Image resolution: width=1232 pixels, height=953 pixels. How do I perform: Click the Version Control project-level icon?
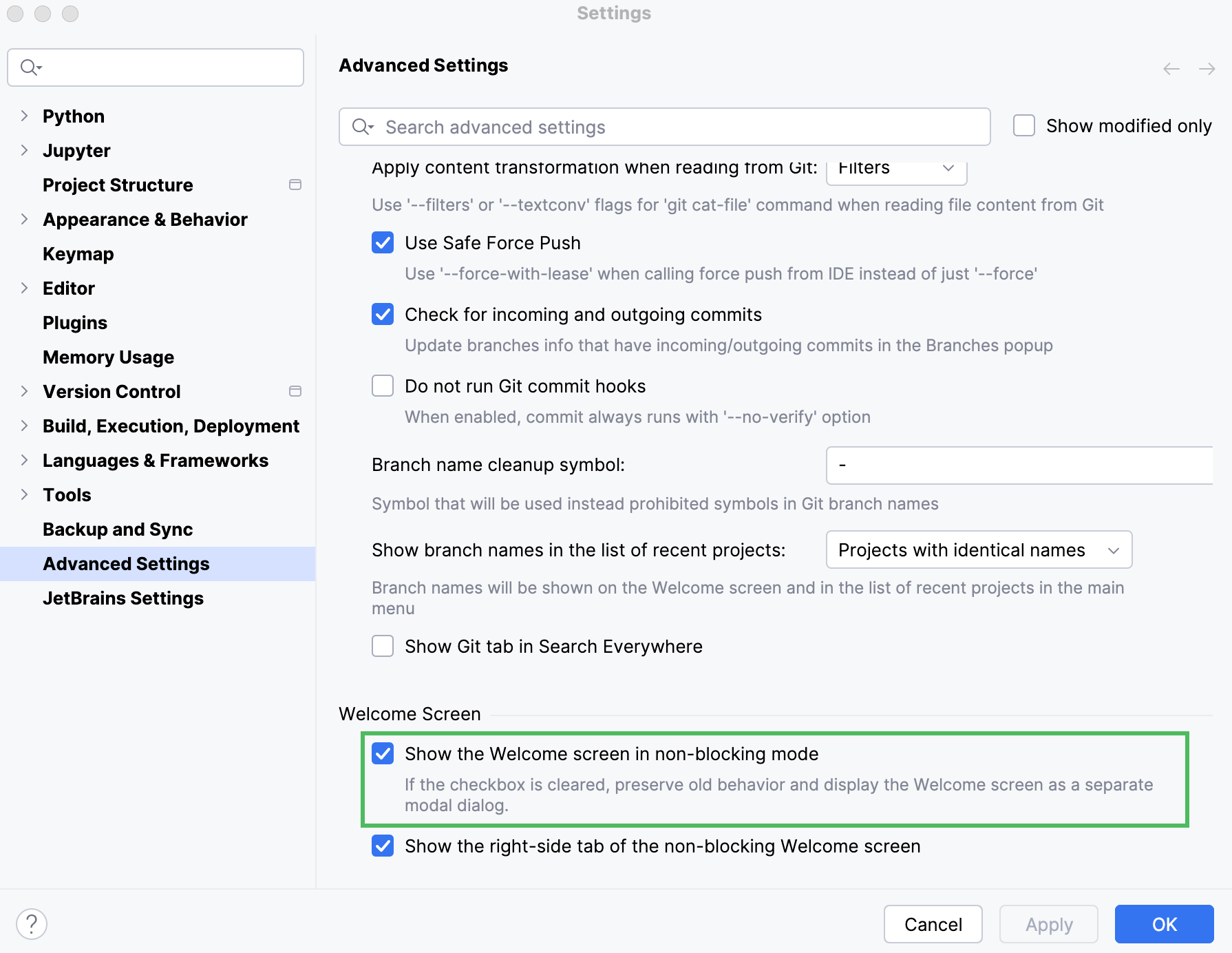(x=295, y=391)
